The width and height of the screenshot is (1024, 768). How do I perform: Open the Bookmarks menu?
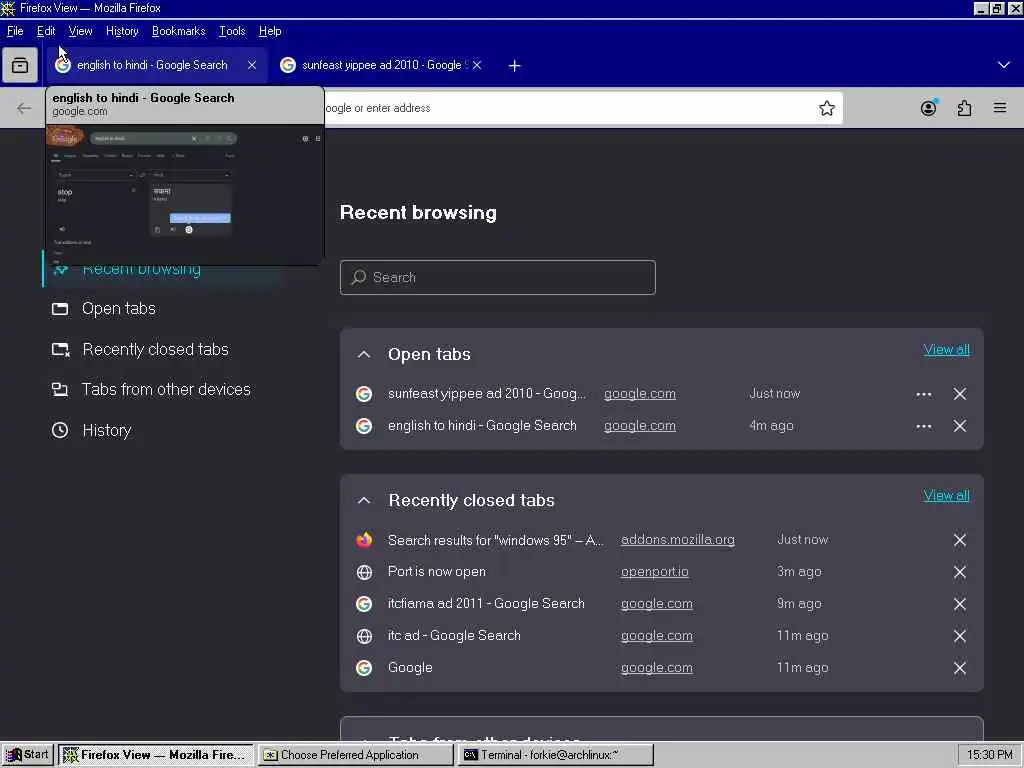point(178,31)
